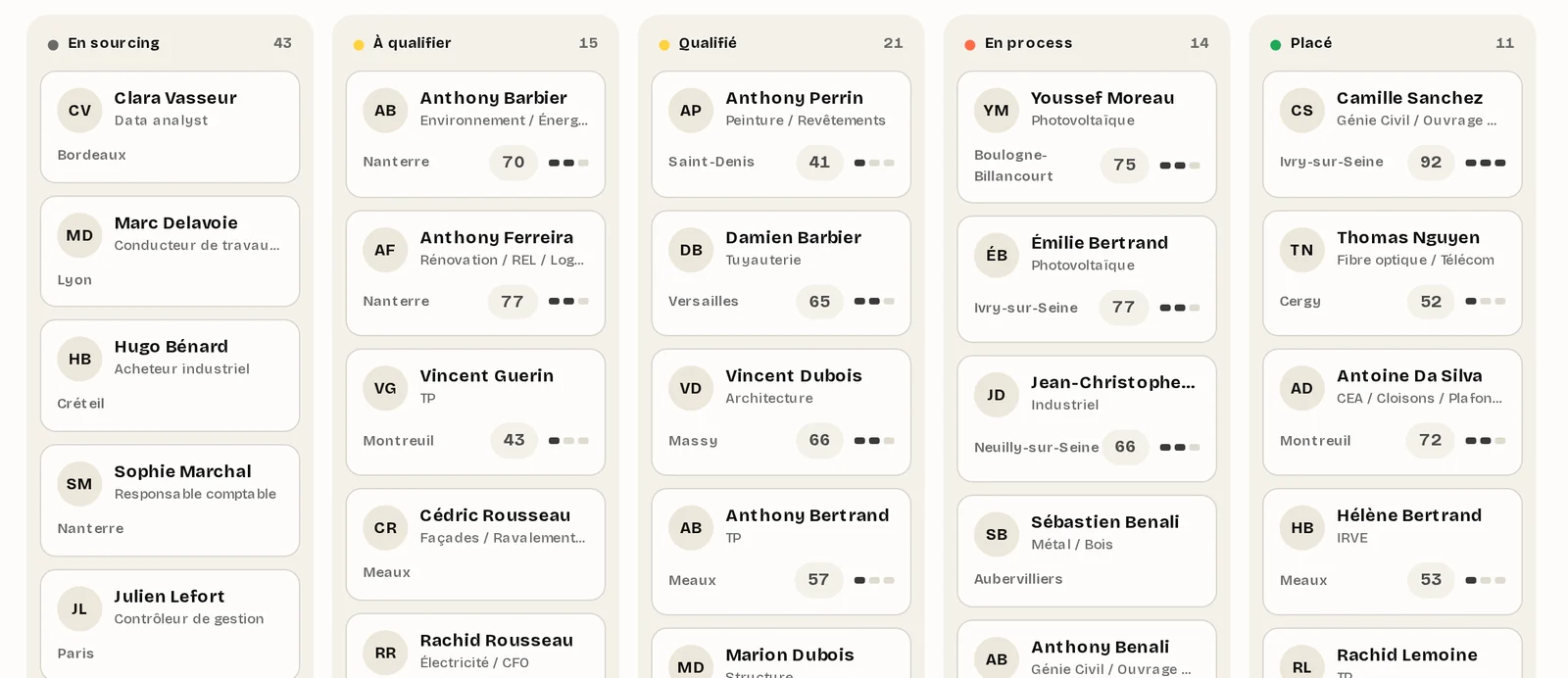Open the Marion Dubois candidate name
1568x678 pixels.
pyautogui.click(x=790, y=654)
